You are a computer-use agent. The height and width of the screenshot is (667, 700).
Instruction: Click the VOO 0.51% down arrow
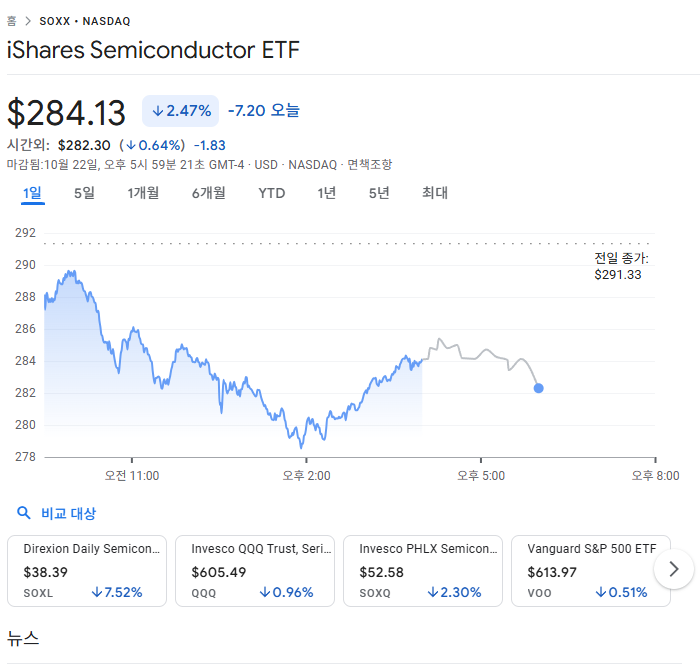click(601, 592)
